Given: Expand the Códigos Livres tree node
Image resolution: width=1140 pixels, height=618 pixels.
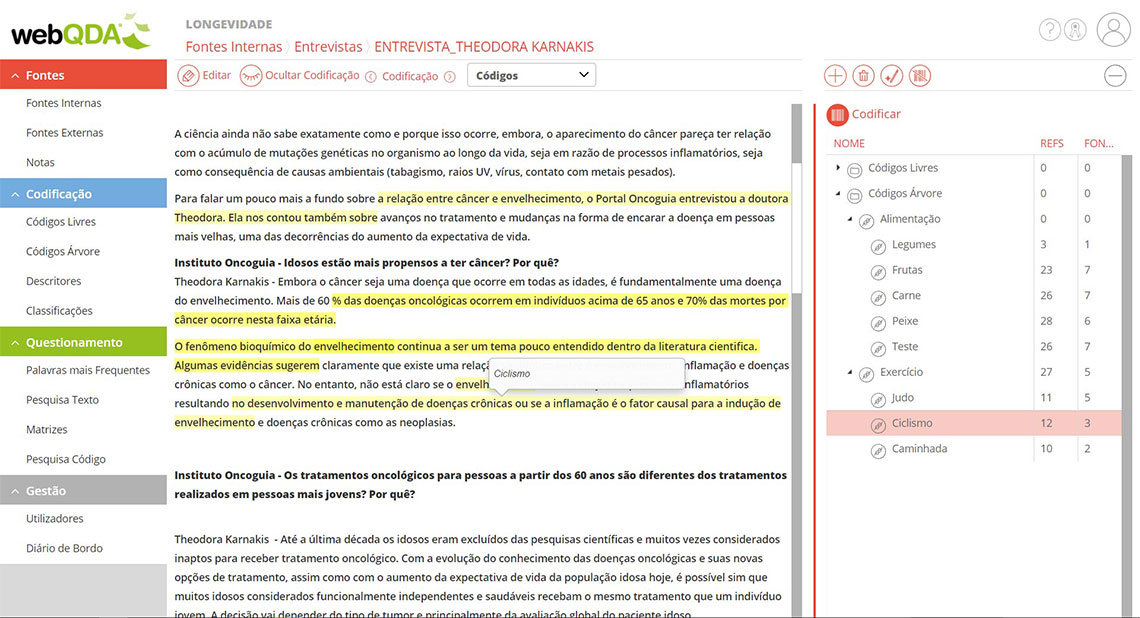Looking at the screenshot, I should coord(838,168).
